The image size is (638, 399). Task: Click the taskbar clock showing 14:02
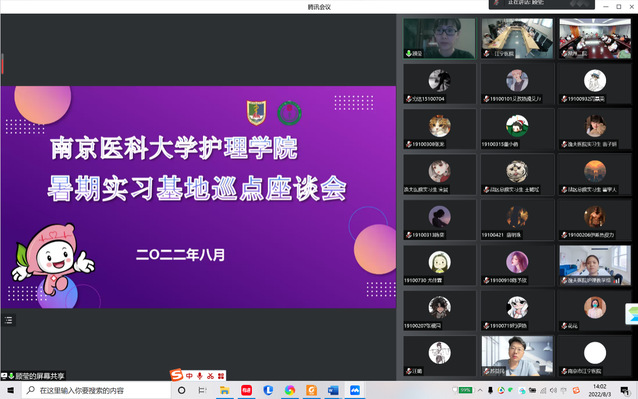(x=600, y=390)
